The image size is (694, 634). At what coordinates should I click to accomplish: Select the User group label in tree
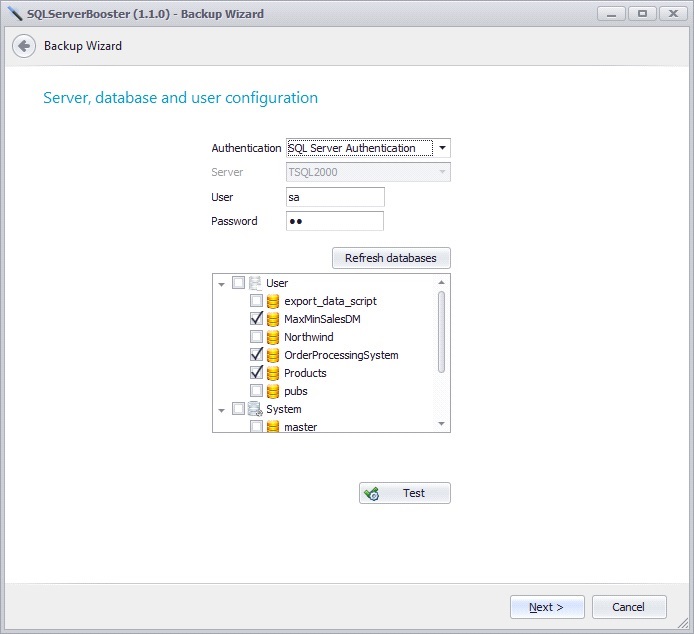(x=277, y=283)
